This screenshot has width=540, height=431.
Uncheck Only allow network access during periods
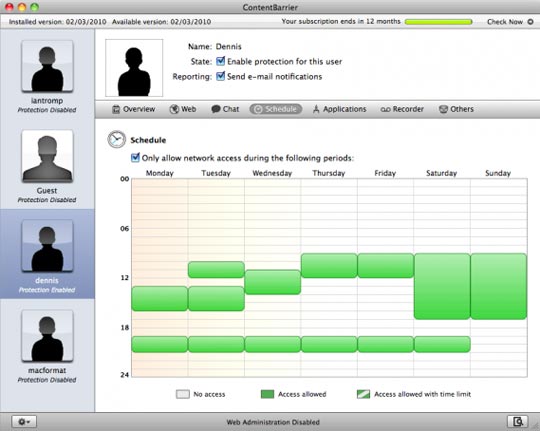click(x=135, y=158)
